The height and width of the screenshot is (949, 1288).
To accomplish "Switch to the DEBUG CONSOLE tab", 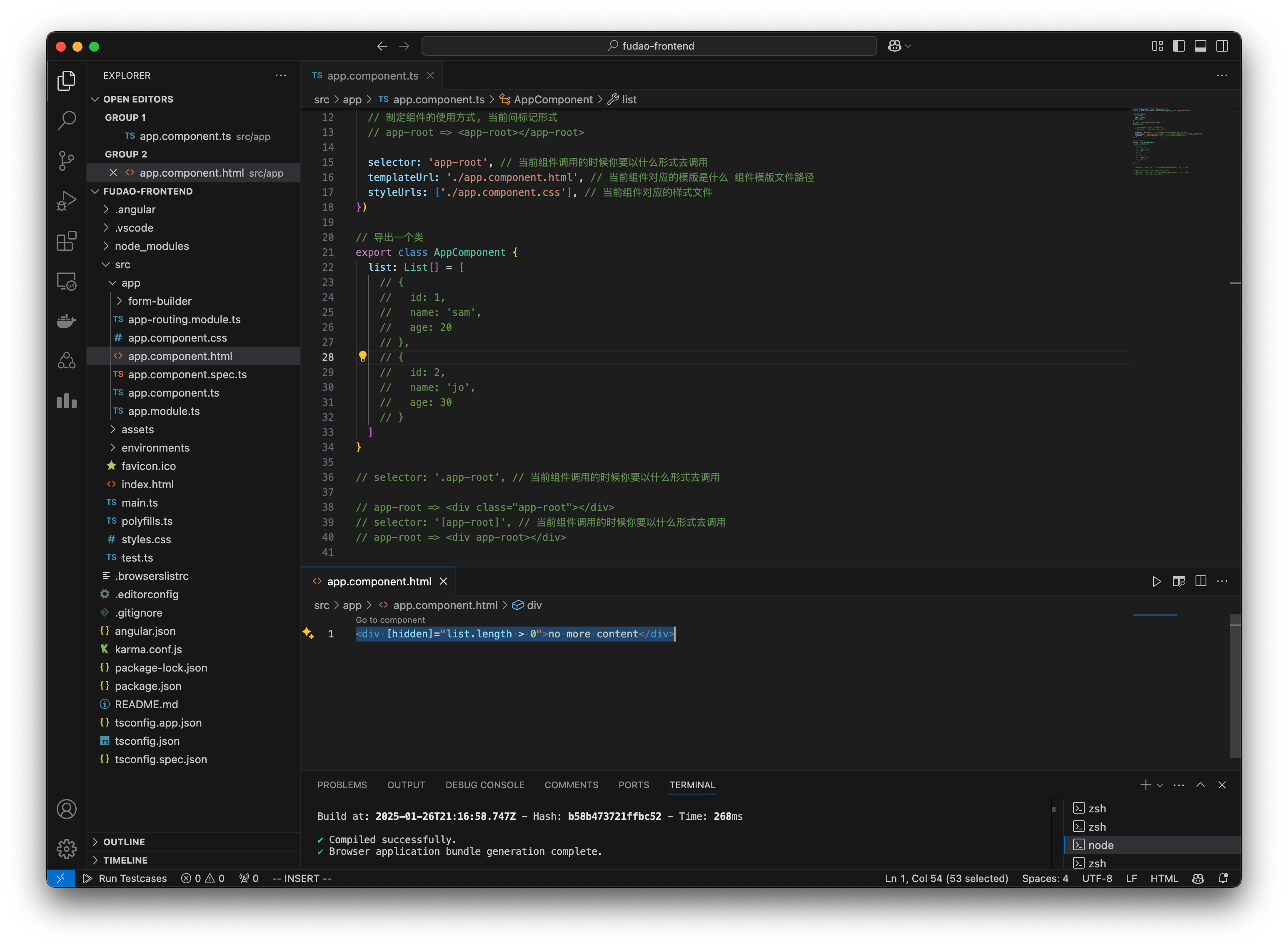I will tap(485, 785).
